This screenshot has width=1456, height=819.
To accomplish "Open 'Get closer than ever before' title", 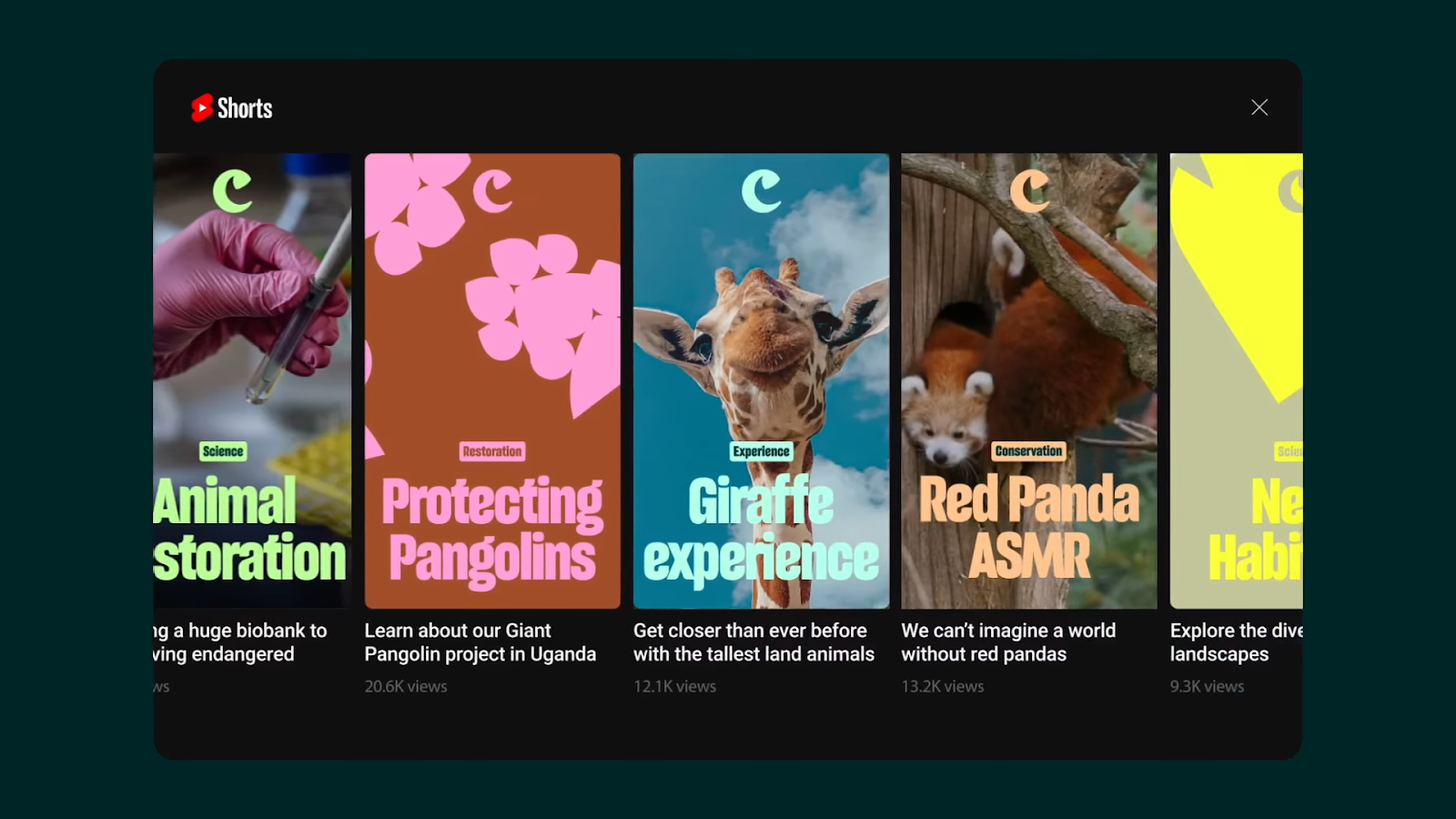I will (753, 642).
